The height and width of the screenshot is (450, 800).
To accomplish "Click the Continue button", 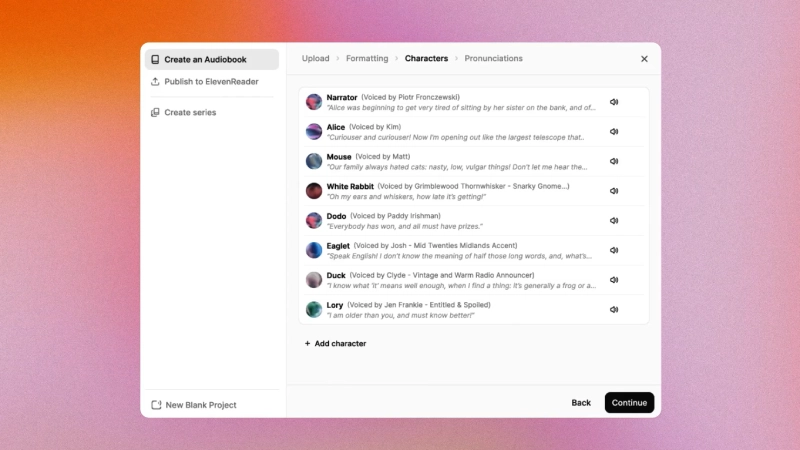I will pos(629,403).
